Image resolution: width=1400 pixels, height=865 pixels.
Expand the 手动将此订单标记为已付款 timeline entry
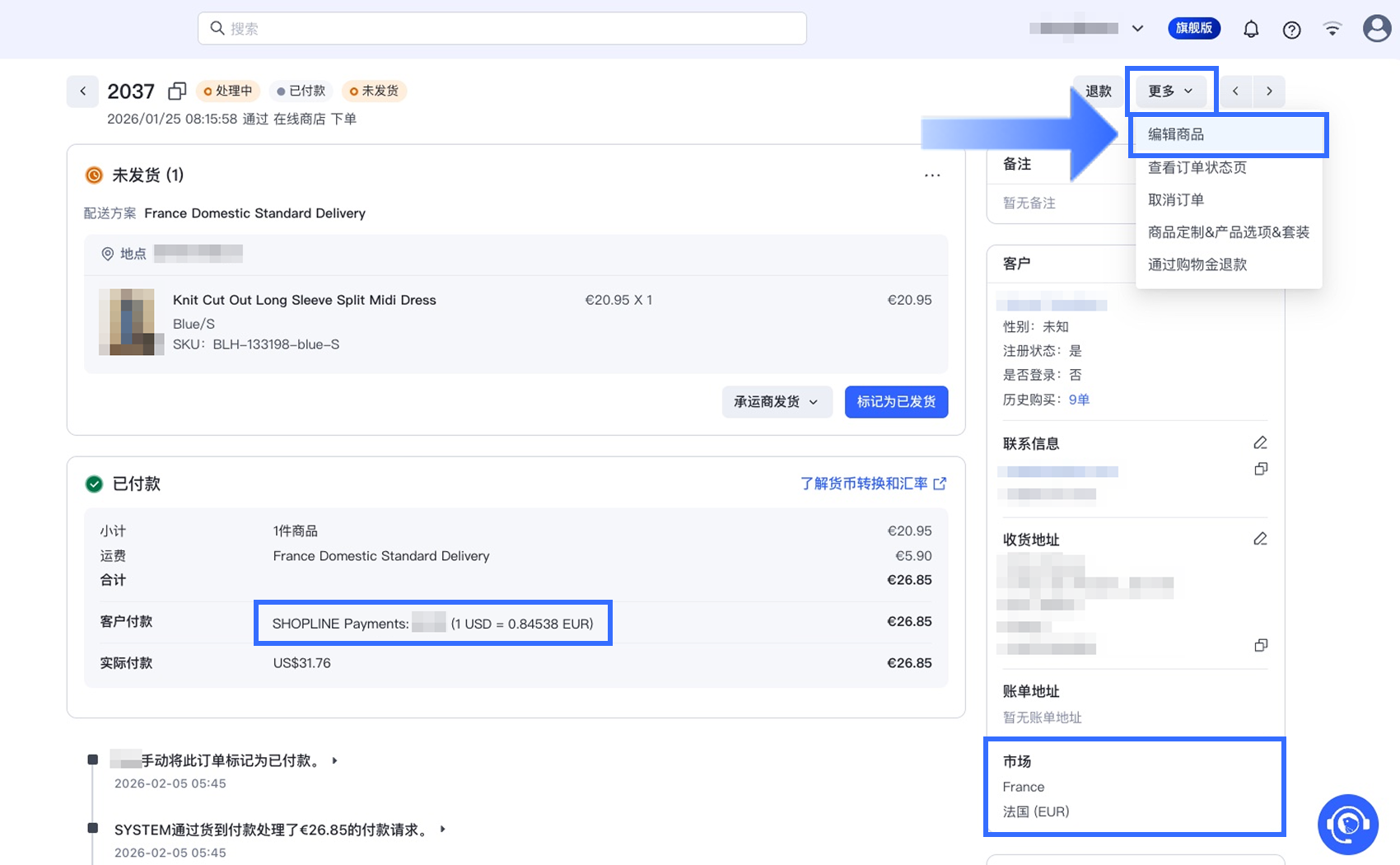(x=335, y=760)
